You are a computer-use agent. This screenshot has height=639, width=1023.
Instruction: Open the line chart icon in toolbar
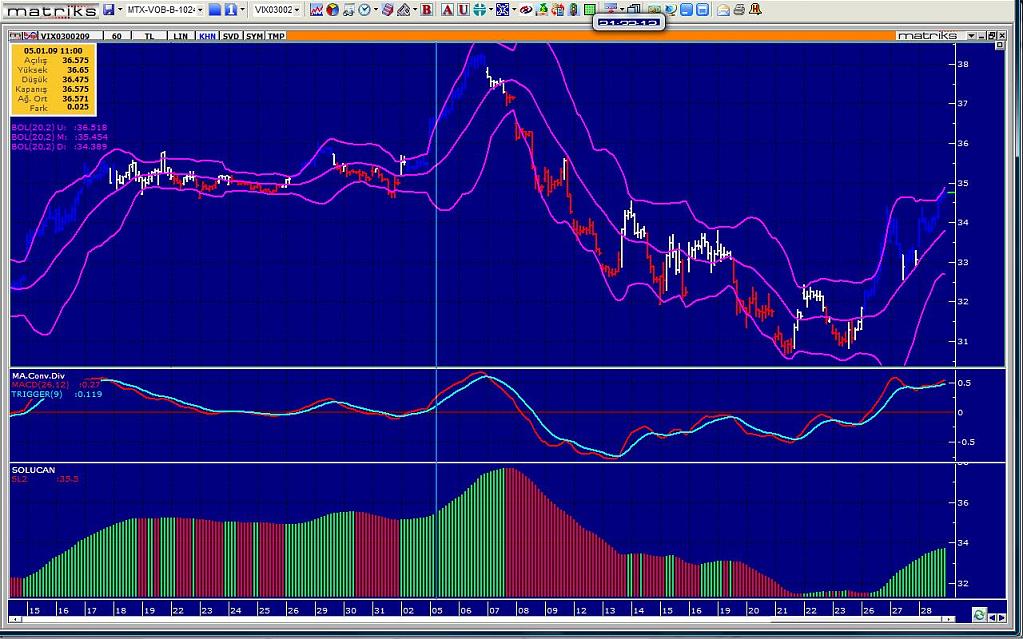[x=316, y=10]
